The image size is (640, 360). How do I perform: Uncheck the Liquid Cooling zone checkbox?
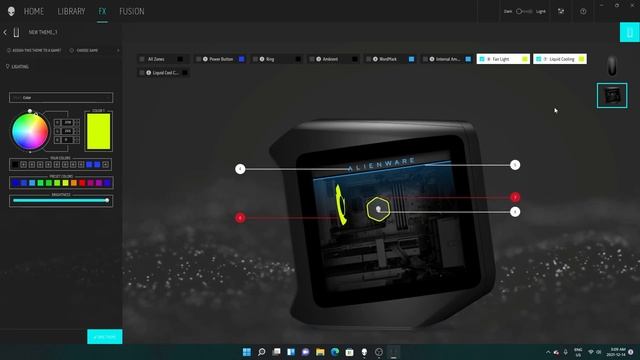[539, 59]
